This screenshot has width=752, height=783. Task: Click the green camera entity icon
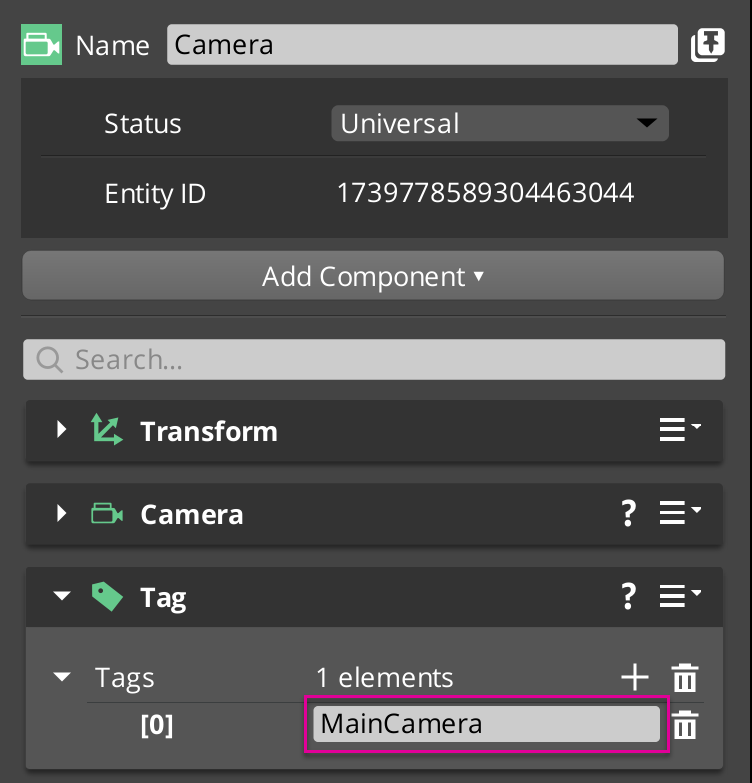[42, 45]
